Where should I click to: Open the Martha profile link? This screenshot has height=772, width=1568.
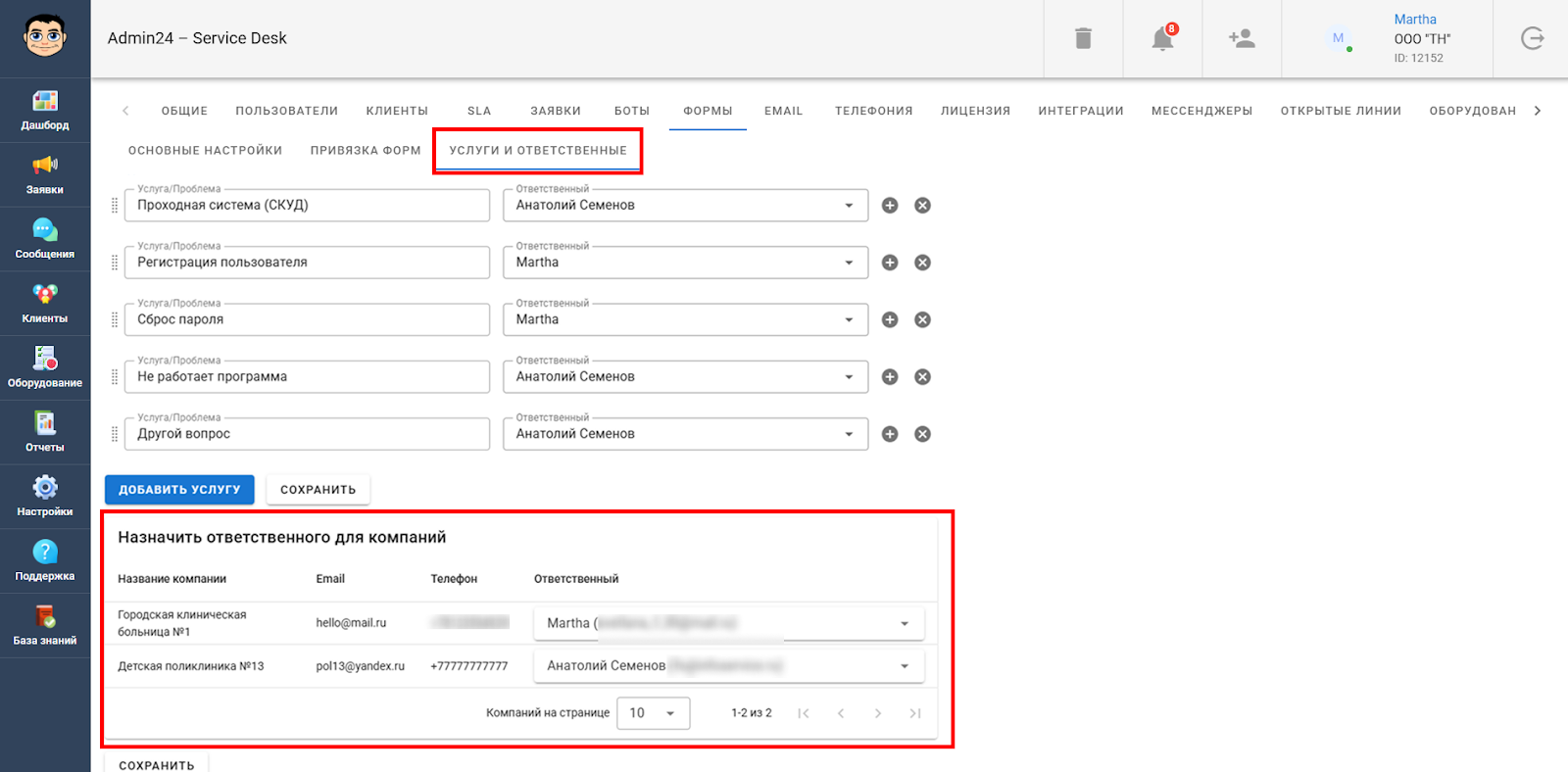[1415, 20]
